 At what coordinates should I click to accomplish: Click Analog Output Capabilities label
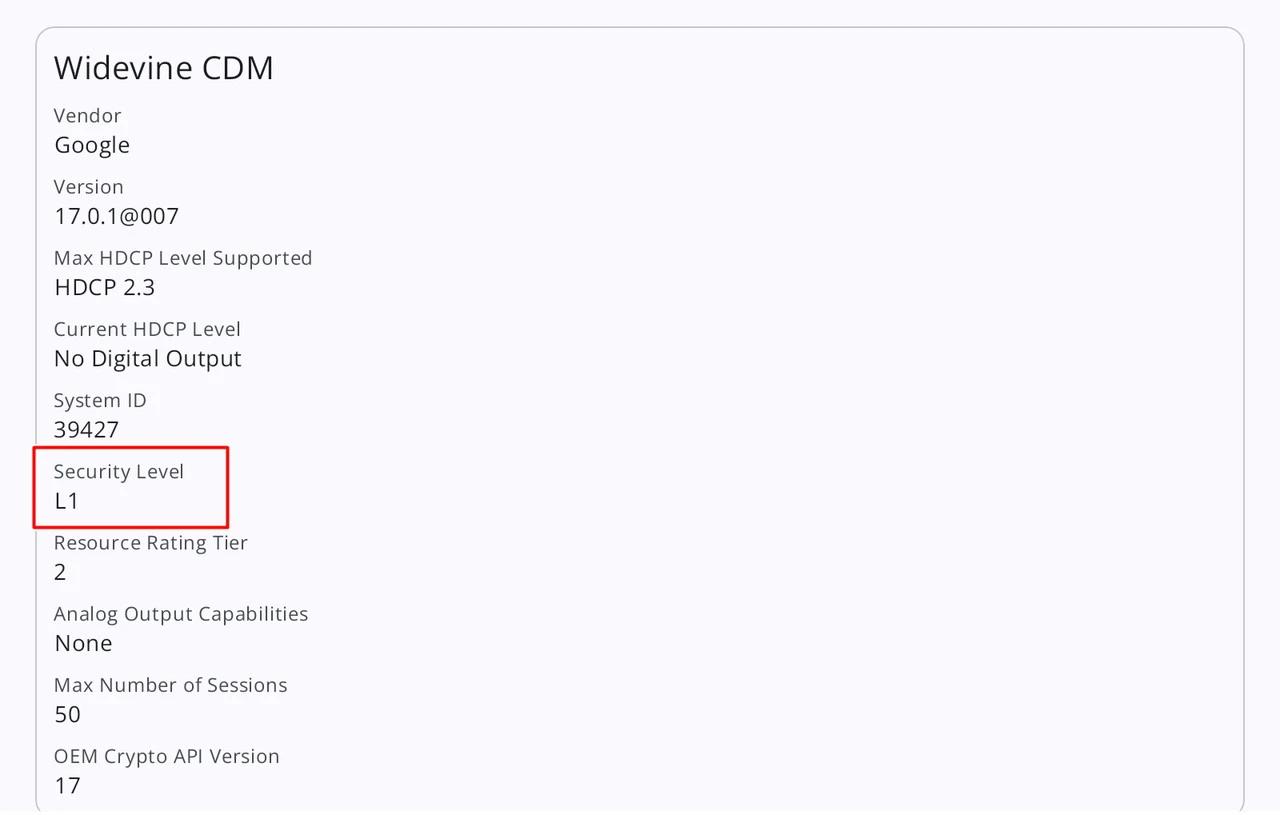click(181, 614)
